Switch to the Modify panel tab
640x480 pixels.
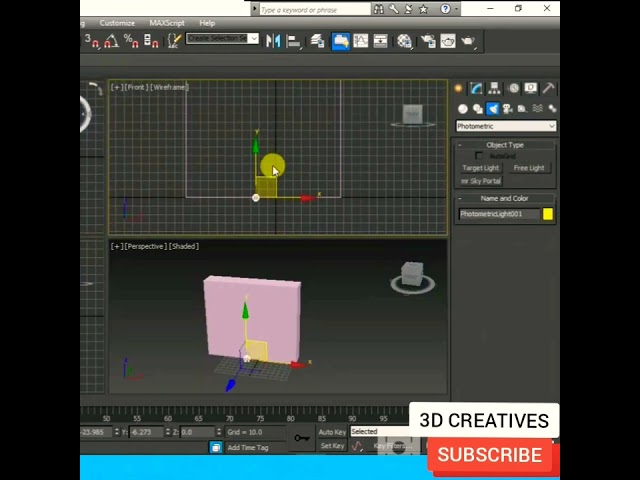(x=476, y=88)
